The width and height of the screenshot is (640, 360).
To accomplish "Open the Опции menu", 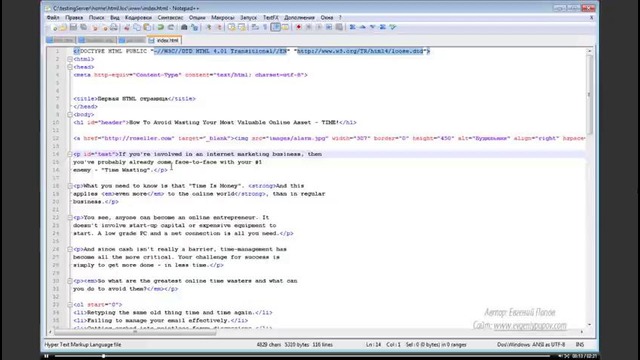I will pos(197,18).
